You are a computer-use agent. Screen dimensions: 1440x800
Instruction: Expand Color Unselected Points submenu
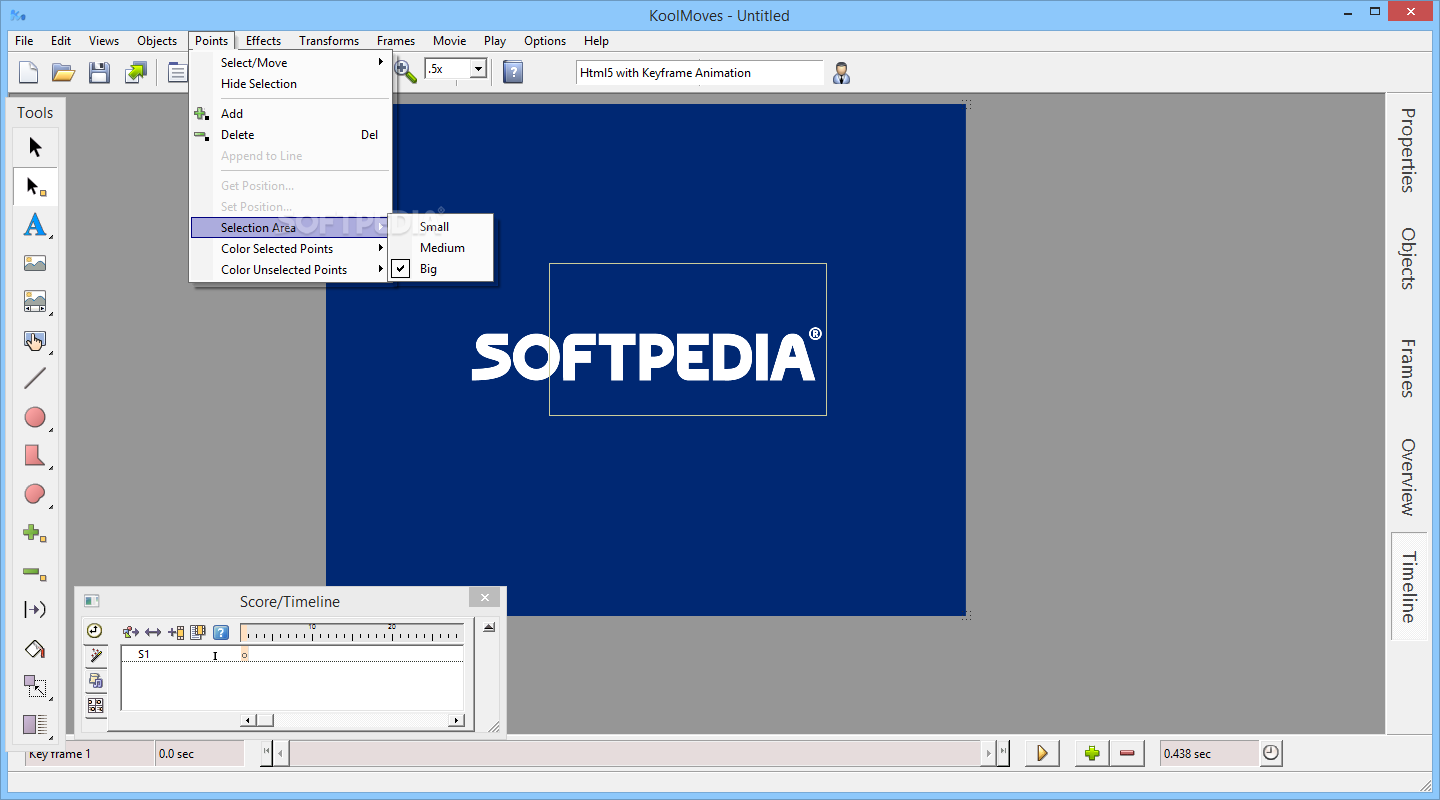[289, 270]
